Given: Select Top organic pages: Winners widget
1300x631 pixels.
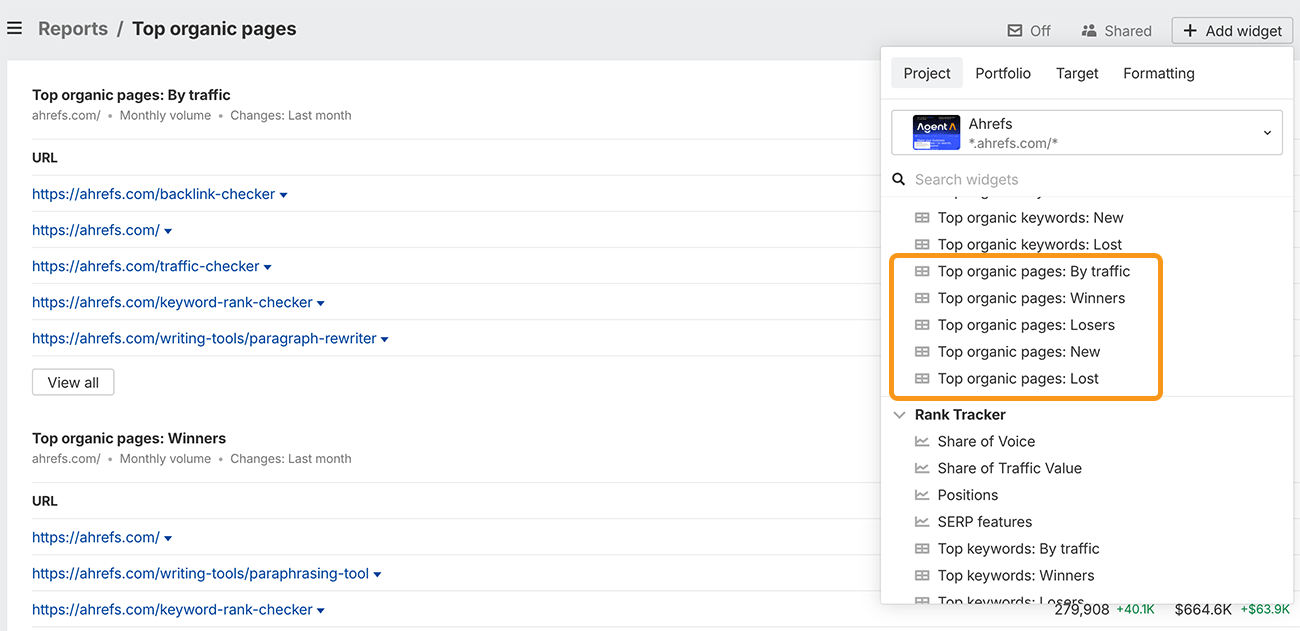Looking at the screenshot, I should tap(1031, 299).
